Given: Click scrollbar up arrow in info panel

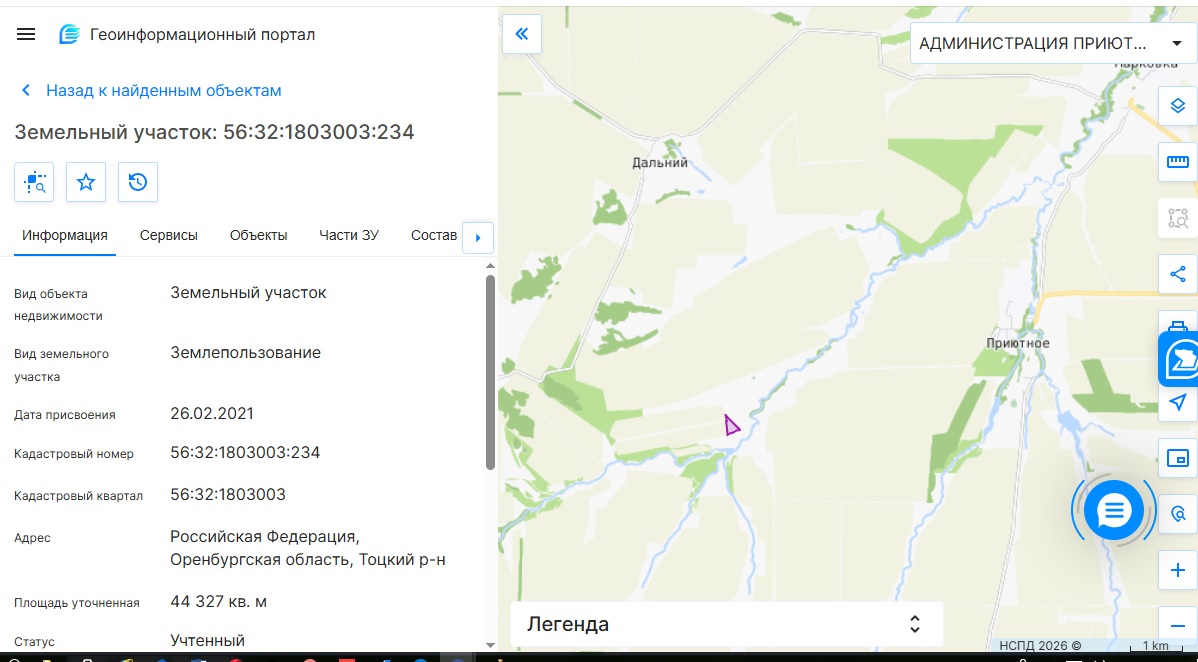Looking at the screenshot, I should coord(491,266).
